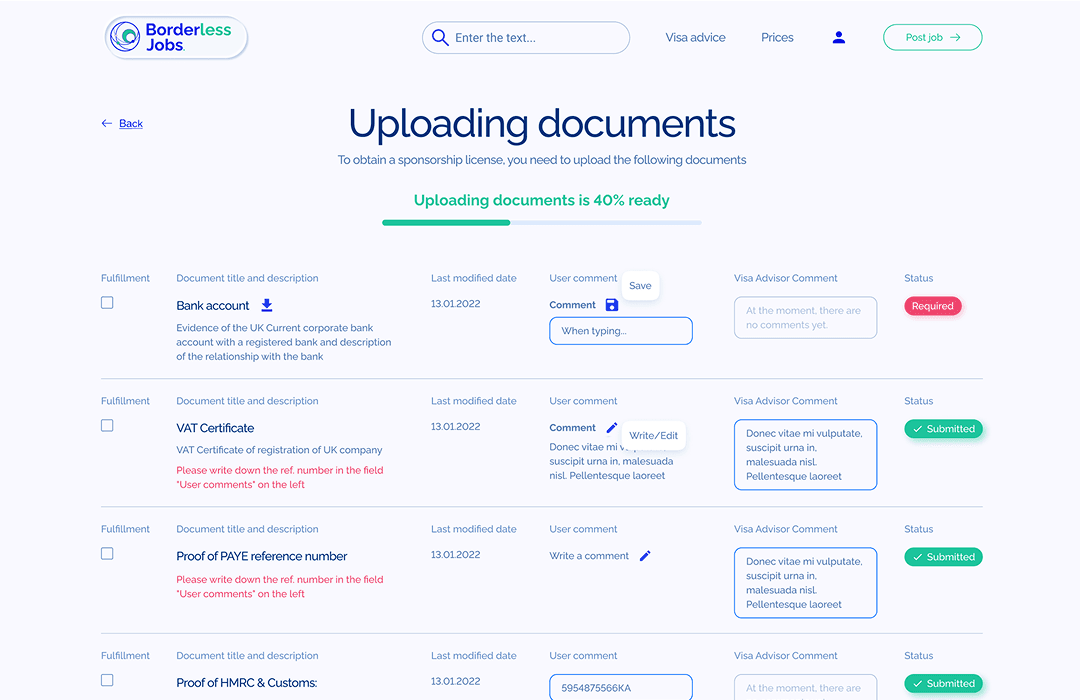Click the Write/Edit label
1080x700 pixels.
point(655,435)
